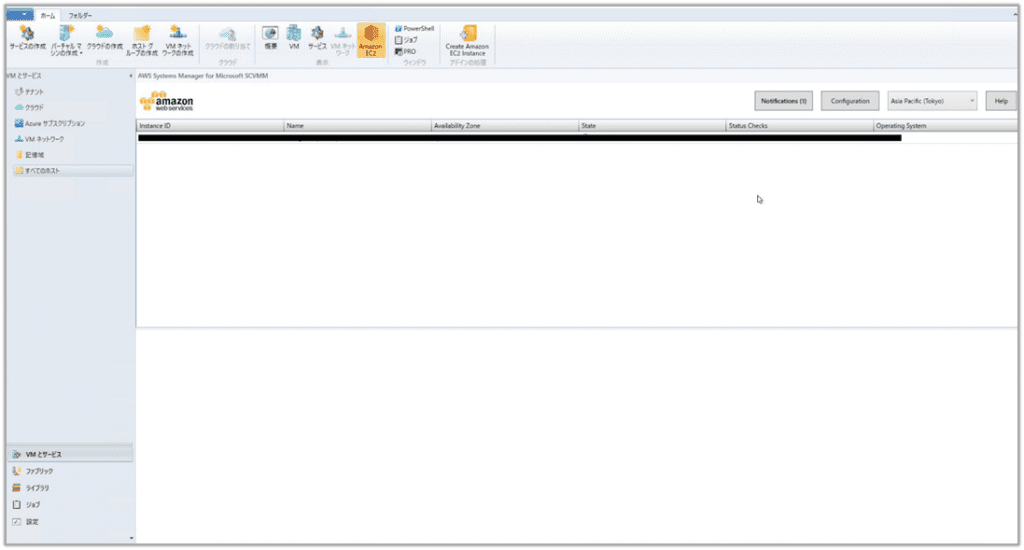
Task: Select すべてのホスト in the navigation tree
Action: [72, 170]
